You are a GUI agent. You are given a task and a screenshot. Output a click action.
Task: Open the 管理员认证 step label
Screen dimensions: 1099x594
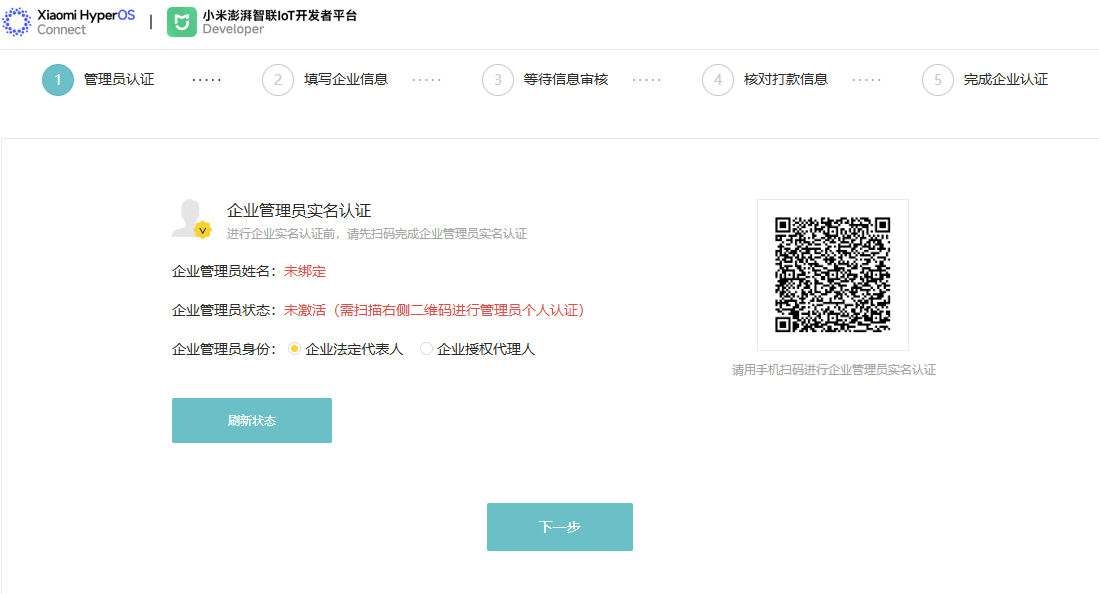[119, 80]
